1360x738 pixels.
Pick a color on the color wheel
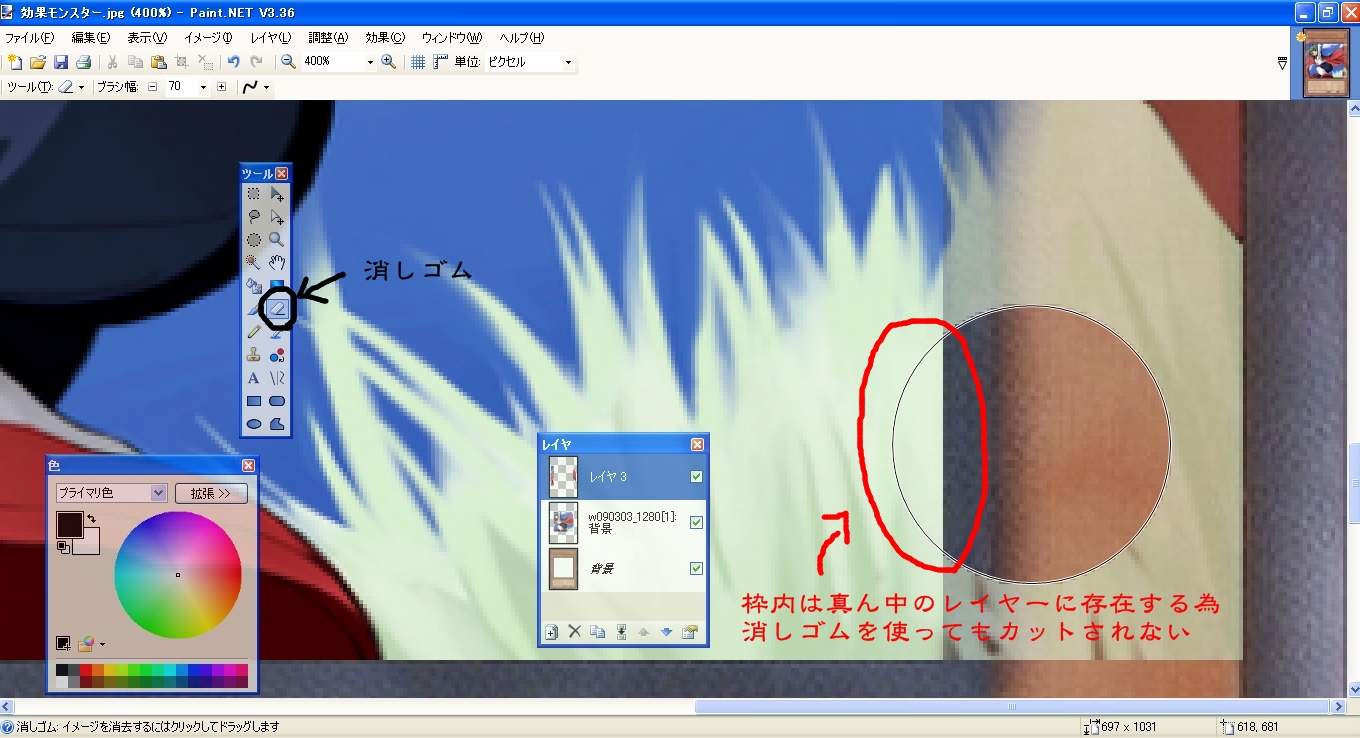178,574
